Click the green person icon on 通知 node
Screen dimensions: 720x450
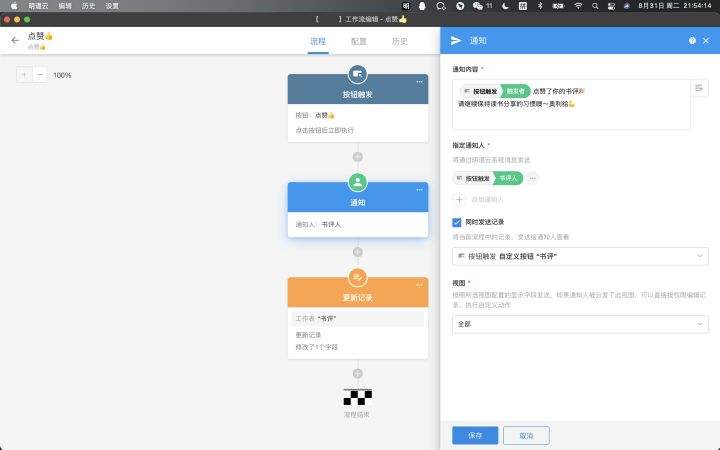(357, 182)
